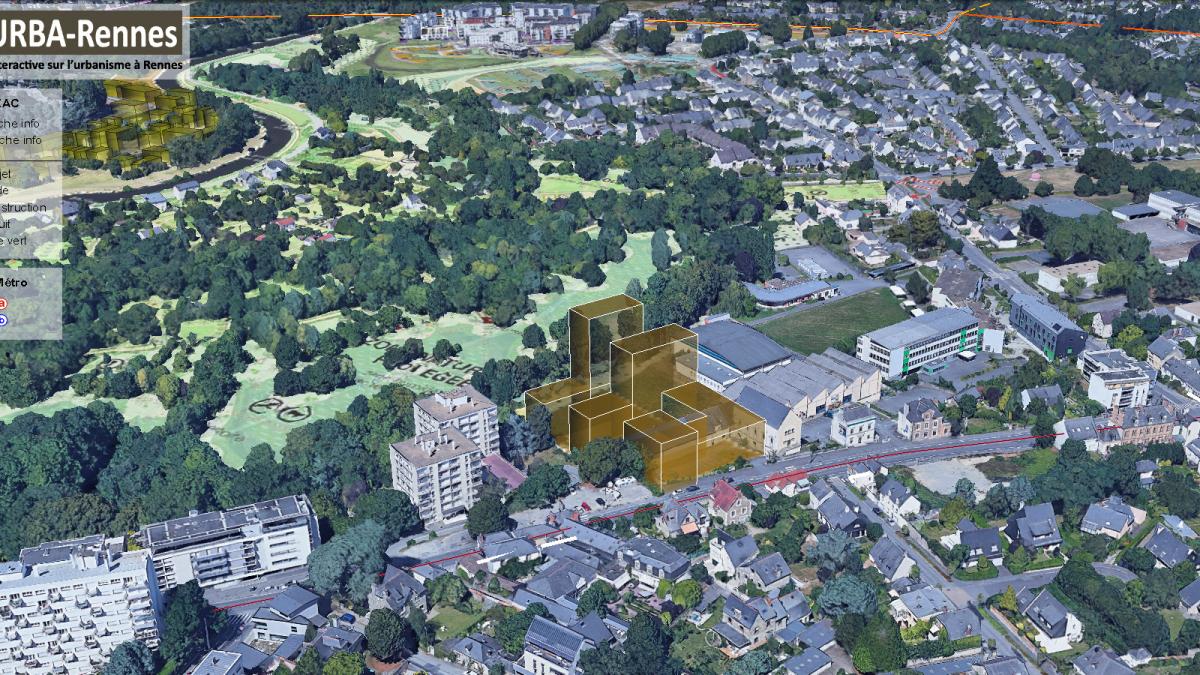Select the Métro heading in the legend
The image size is (1200, 675).
(x=14, y=282)
